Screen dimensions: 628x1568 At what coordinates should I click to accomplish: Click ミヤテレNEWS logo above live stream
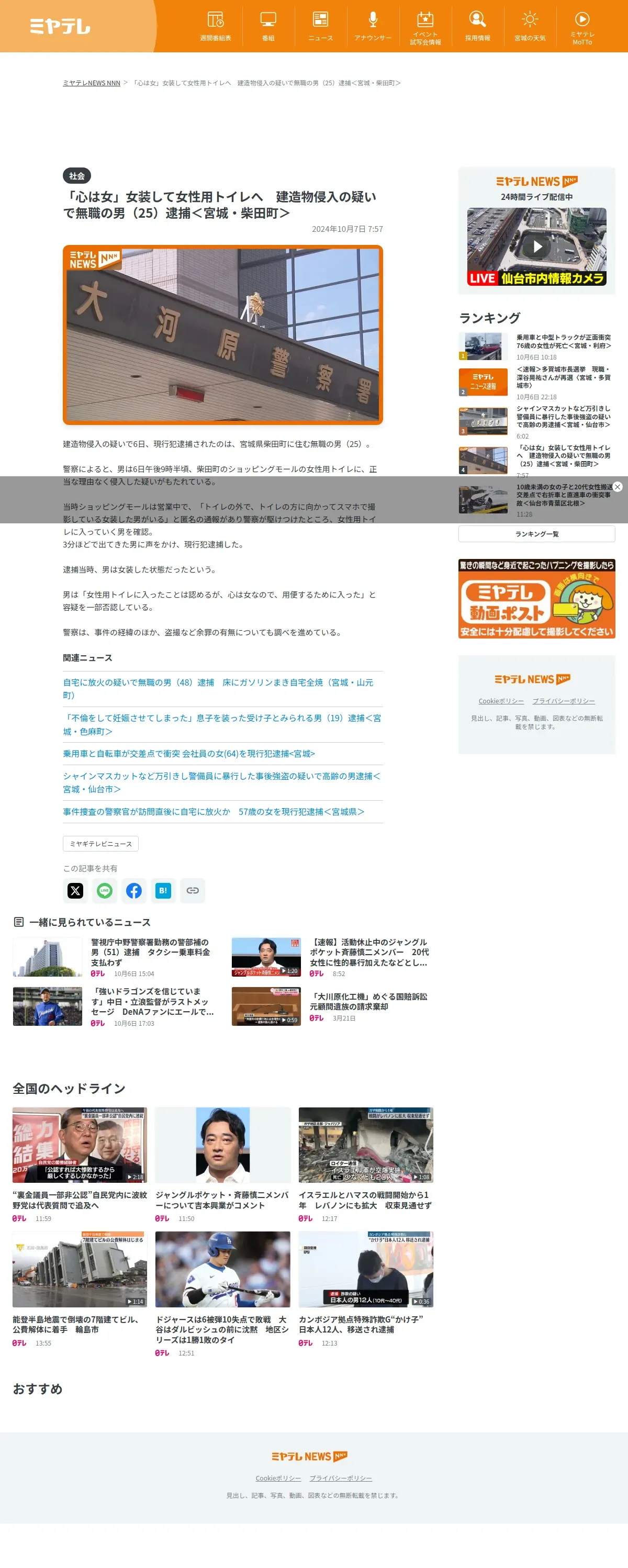click(x=537, y=182)
